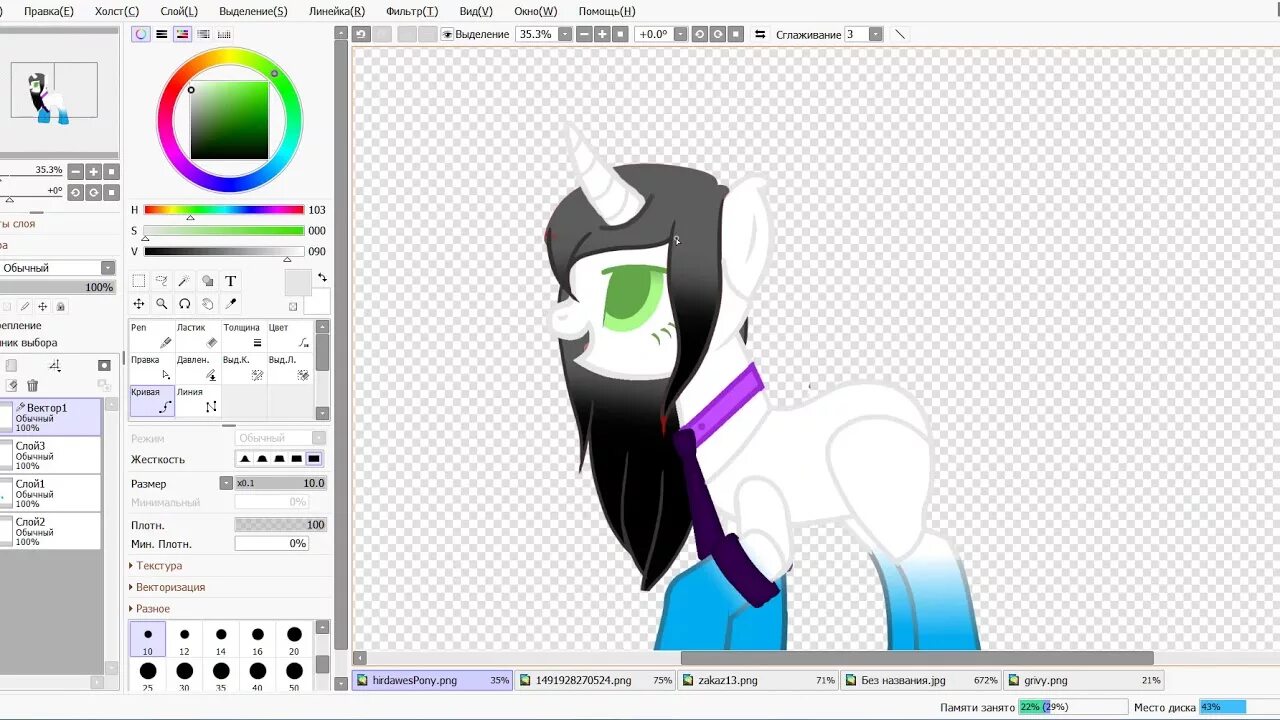1280x720 pixels.
Task: Open the zoom percentage dropdown
Action: (565, 34)
